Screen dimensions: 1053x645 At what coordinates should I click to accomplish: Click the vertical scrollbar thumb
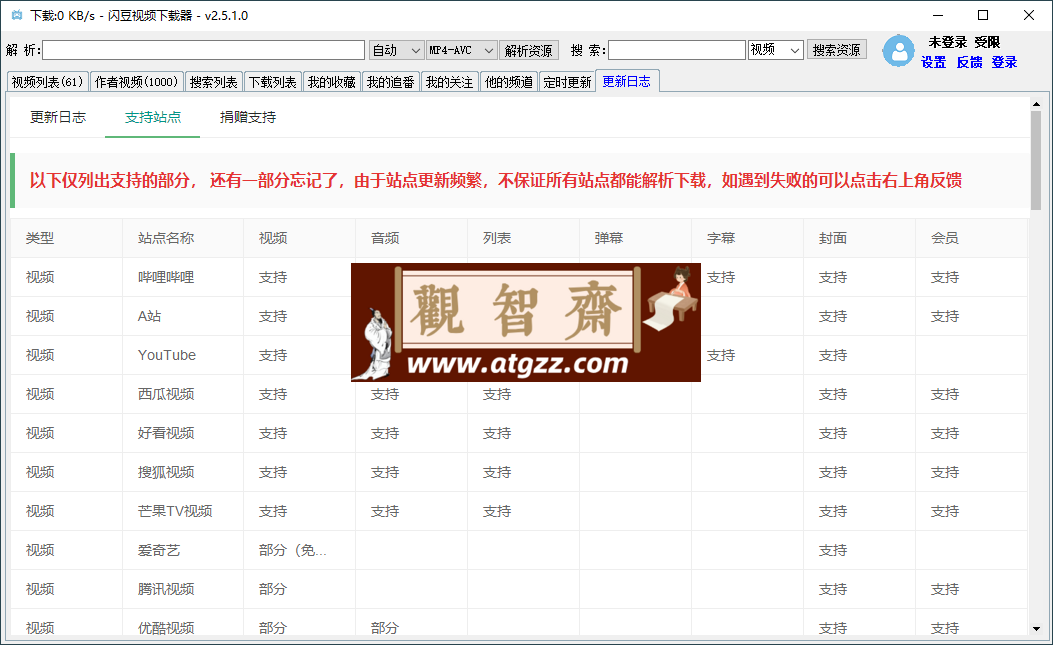1036,161
